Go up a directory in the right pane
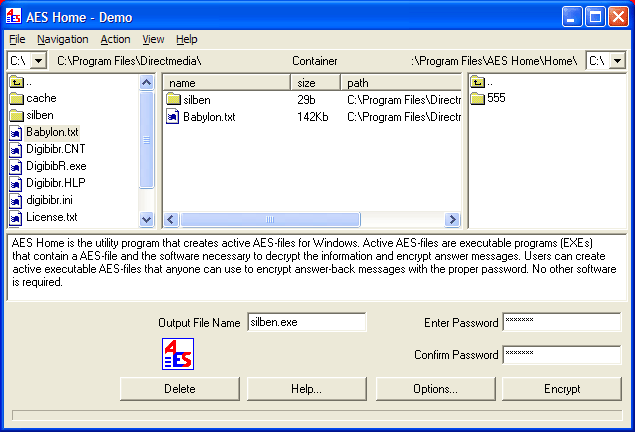 pyautogui.click(x=478, y=83)
